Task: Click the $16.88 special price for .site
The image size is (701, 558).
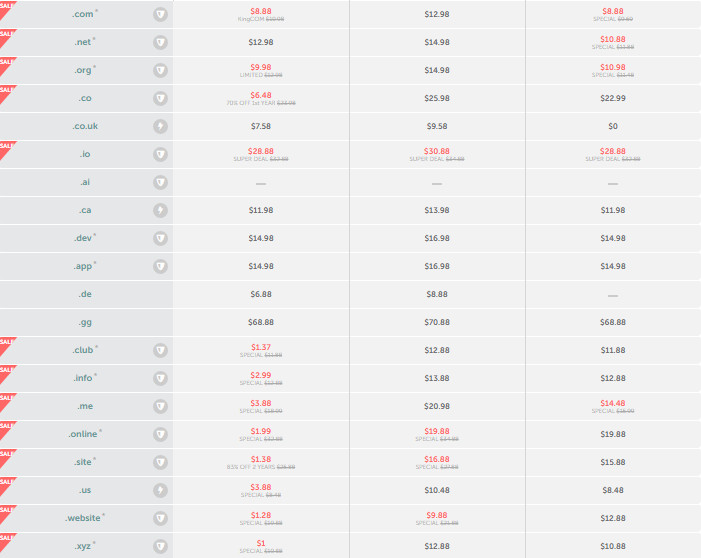Action: 437,459
